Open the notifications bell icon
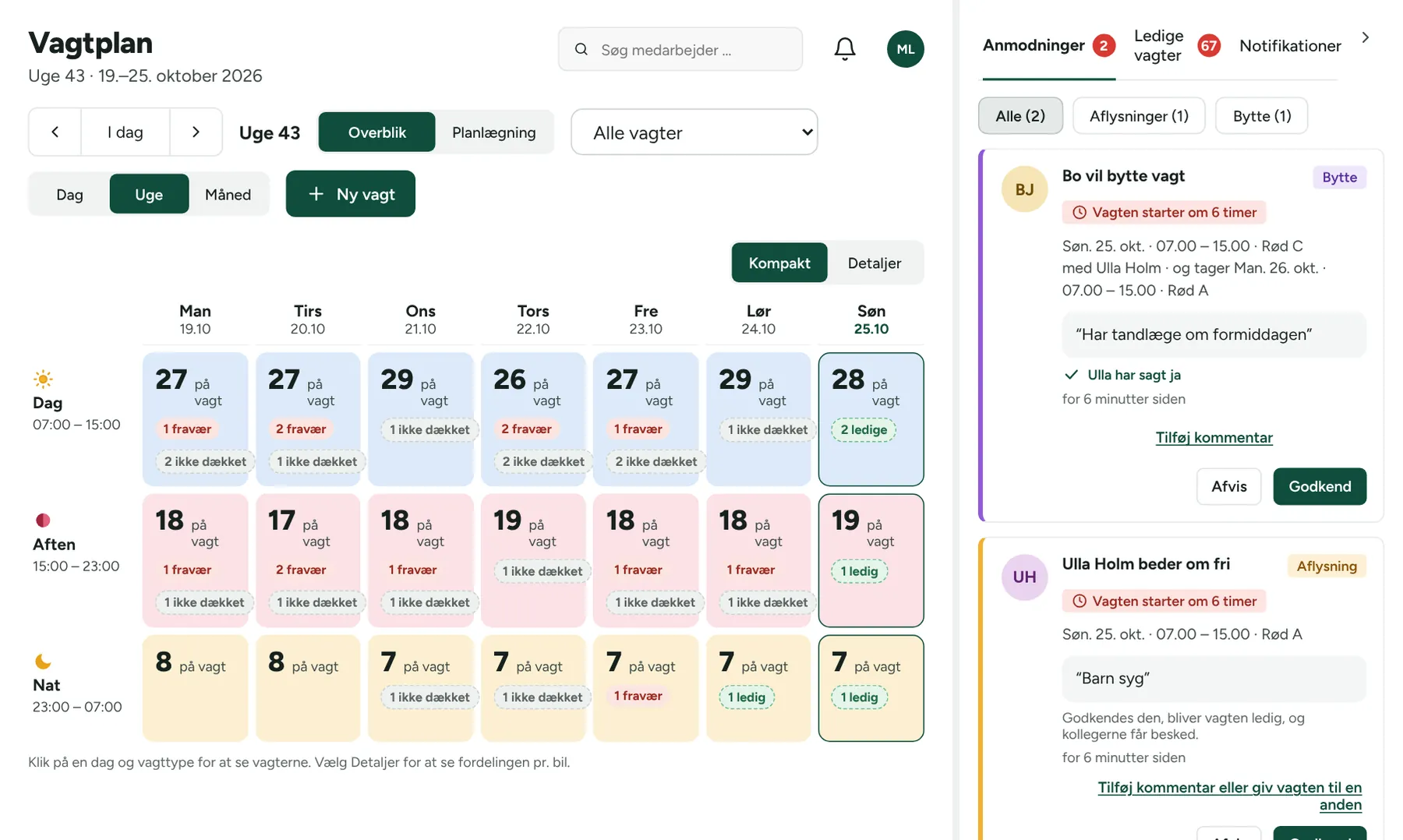1403x840 pixels. tap(845, 49)
